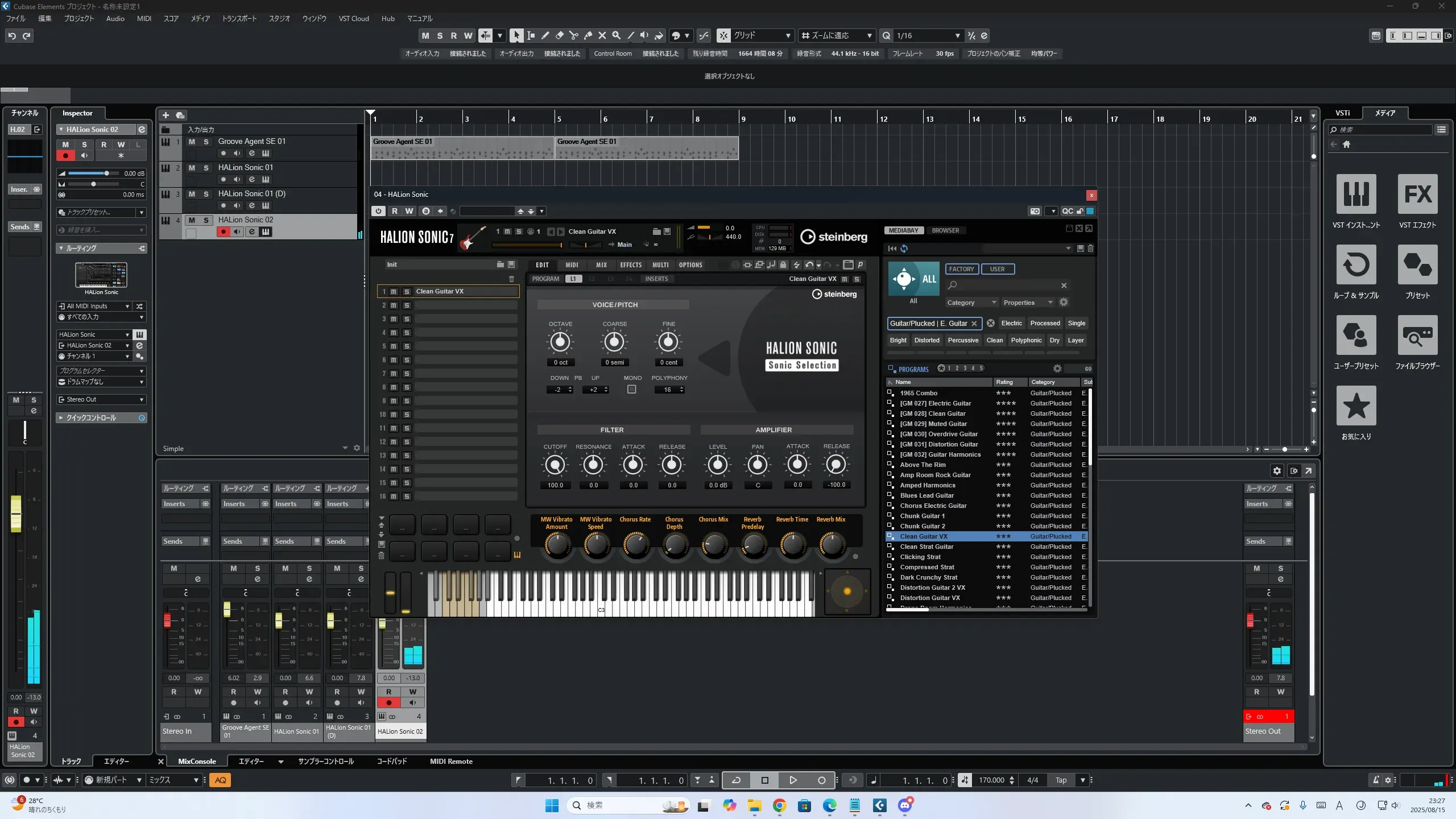
Task: Adjust the inspector track volume slider
Action: [106, 173]
